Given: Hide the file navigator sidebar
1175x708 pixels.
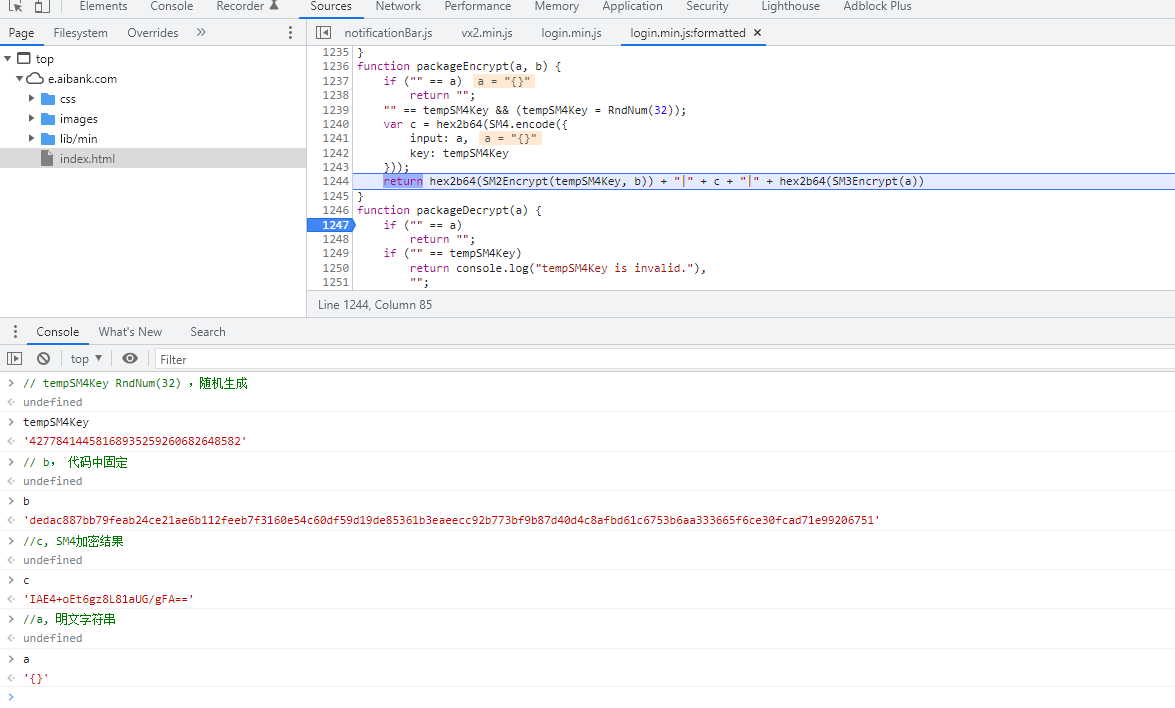Looking at the screenshot, I should [x=323, y=33].
